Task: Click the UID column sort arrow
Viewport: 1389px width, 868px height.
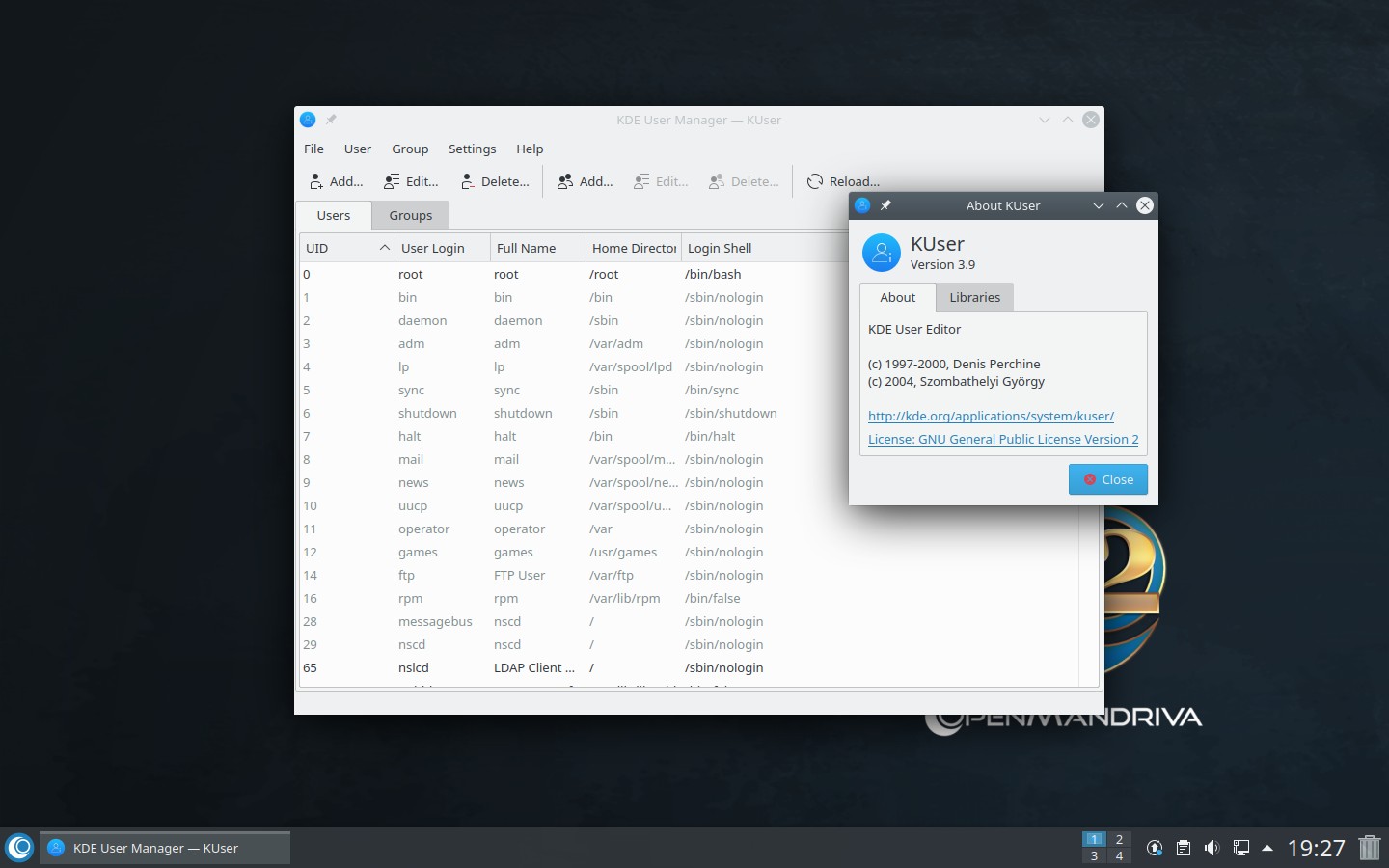Action: (x=384, y=248)
